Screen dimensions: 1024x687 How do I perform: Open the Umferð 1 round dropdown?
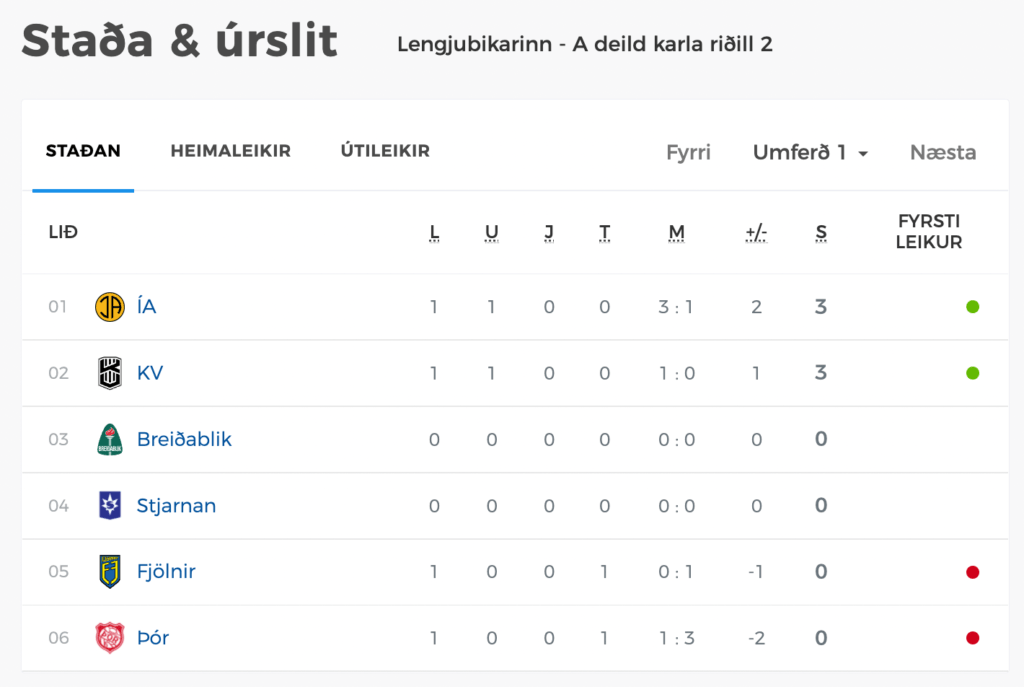810,152
